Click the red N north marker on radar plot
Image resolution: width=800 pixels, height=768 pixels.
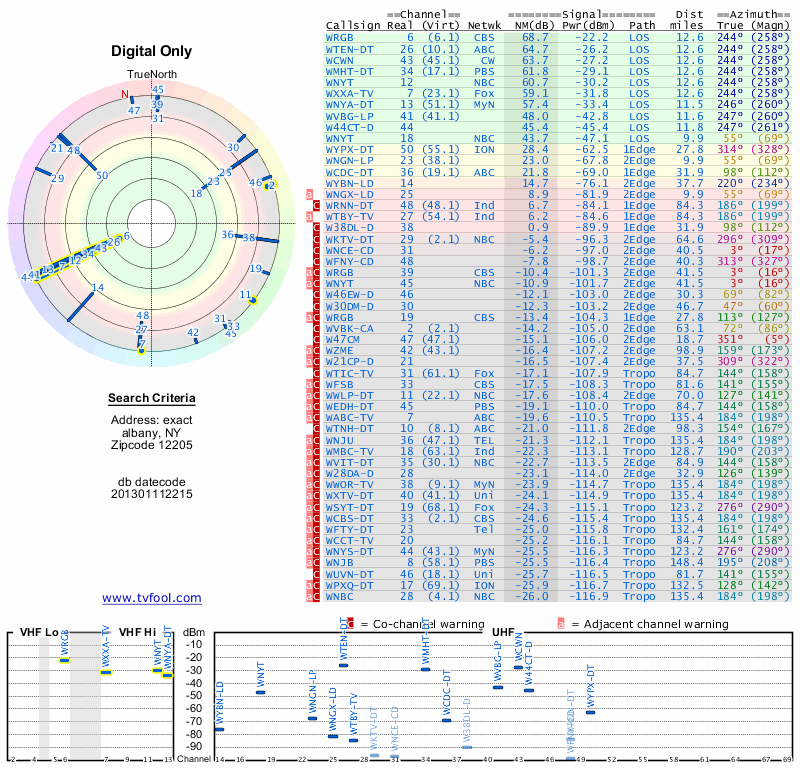126,95
